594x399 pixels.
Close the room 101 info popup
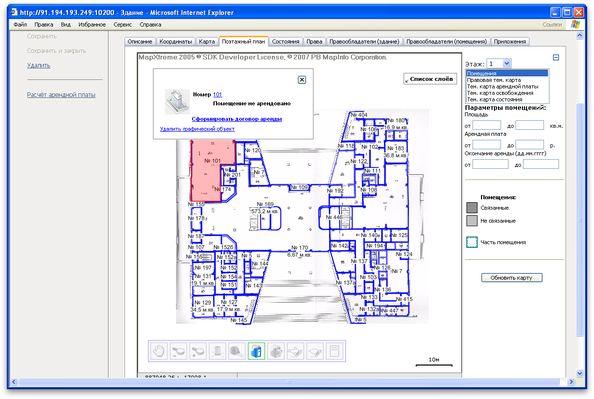(x=302, y=80)
